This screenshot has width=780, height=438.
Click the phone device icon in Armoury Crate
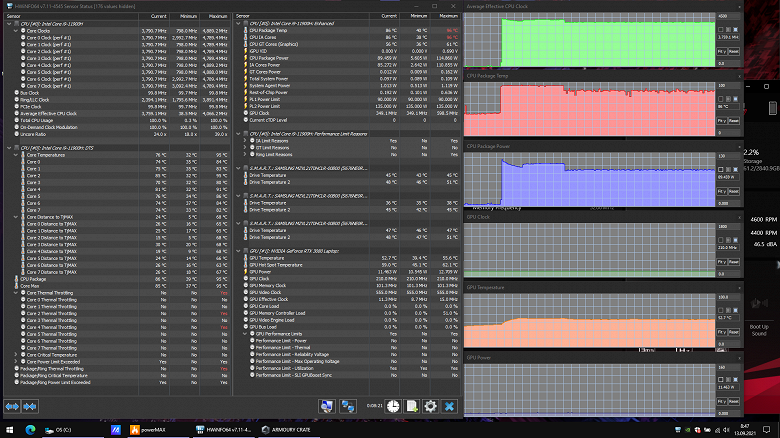(x=773, y=108)
